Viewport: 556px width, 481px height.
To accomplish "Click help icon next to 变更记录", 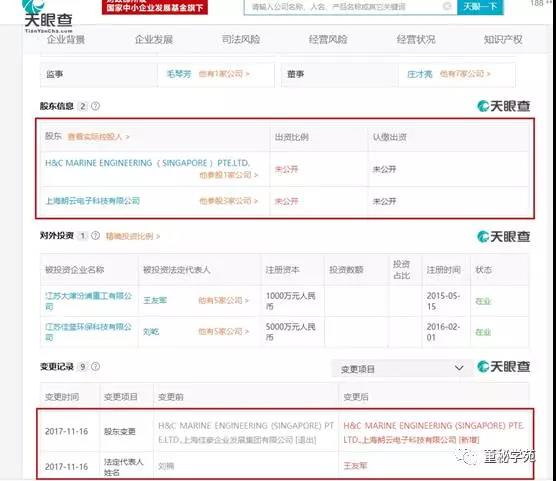I will (x=95, y=366).
